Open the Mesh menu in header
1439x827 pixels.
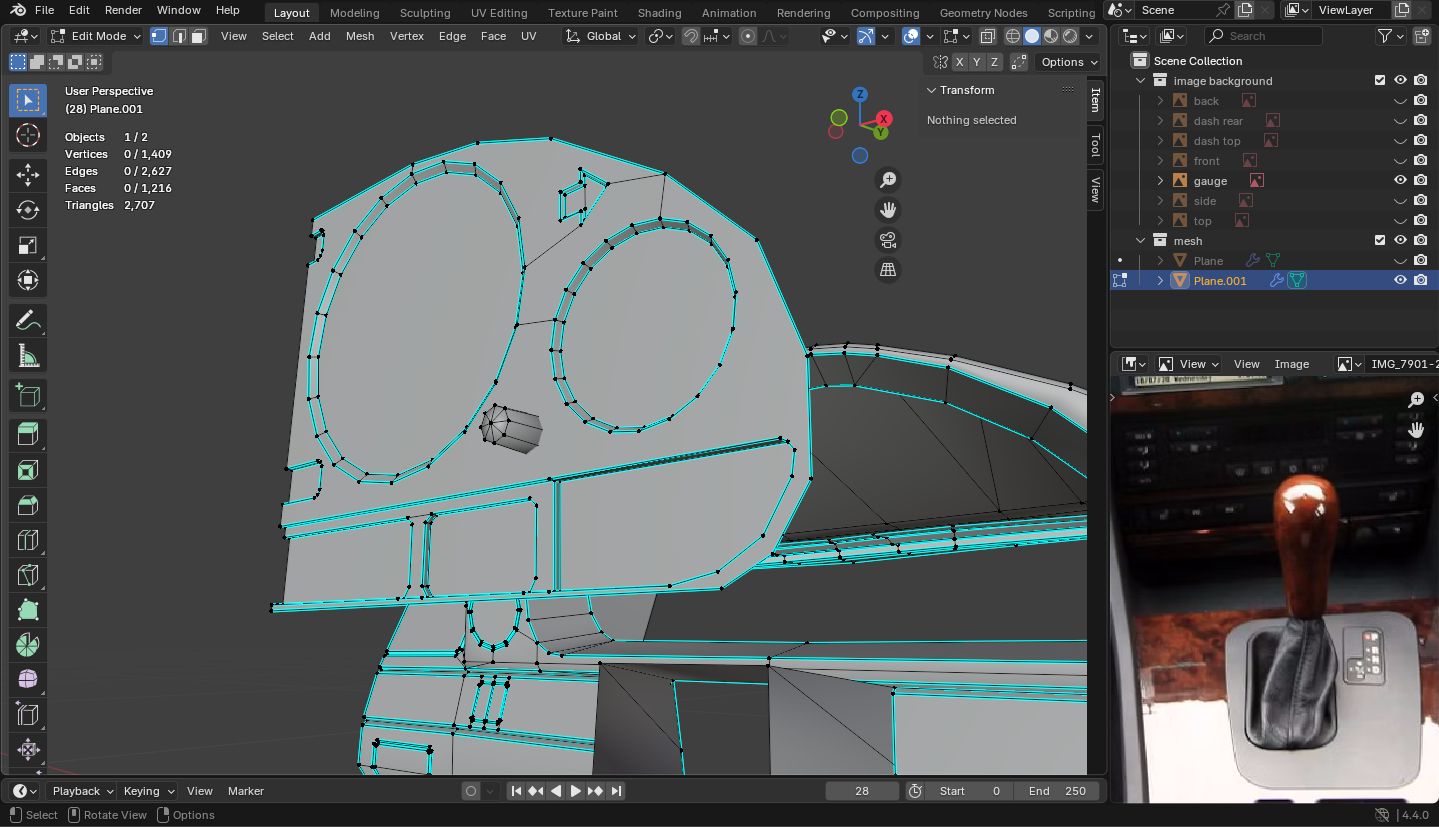pyautogui.click(x=360, y=36)
